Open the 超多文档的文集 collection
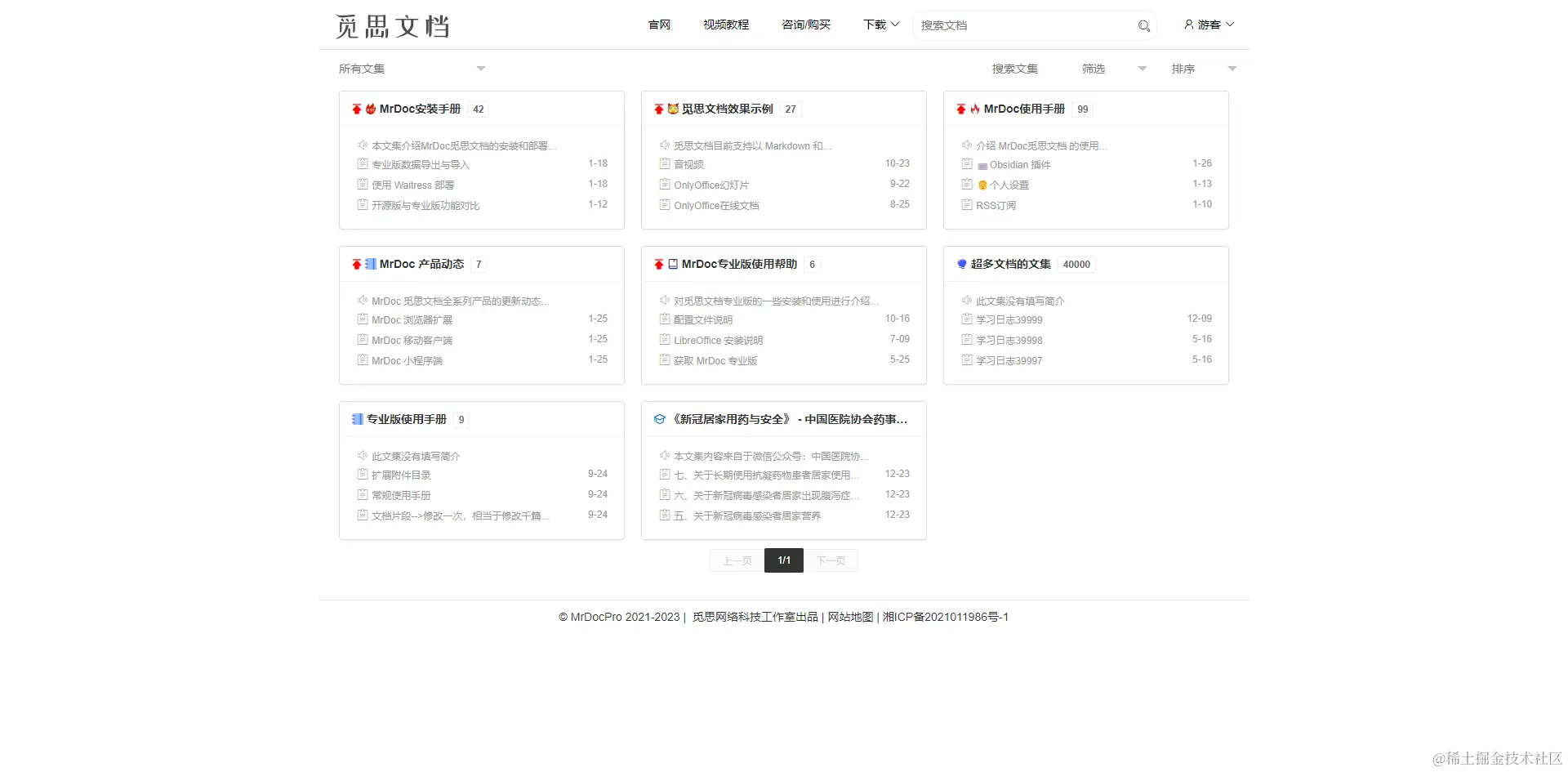 (x=1011, y=264)
